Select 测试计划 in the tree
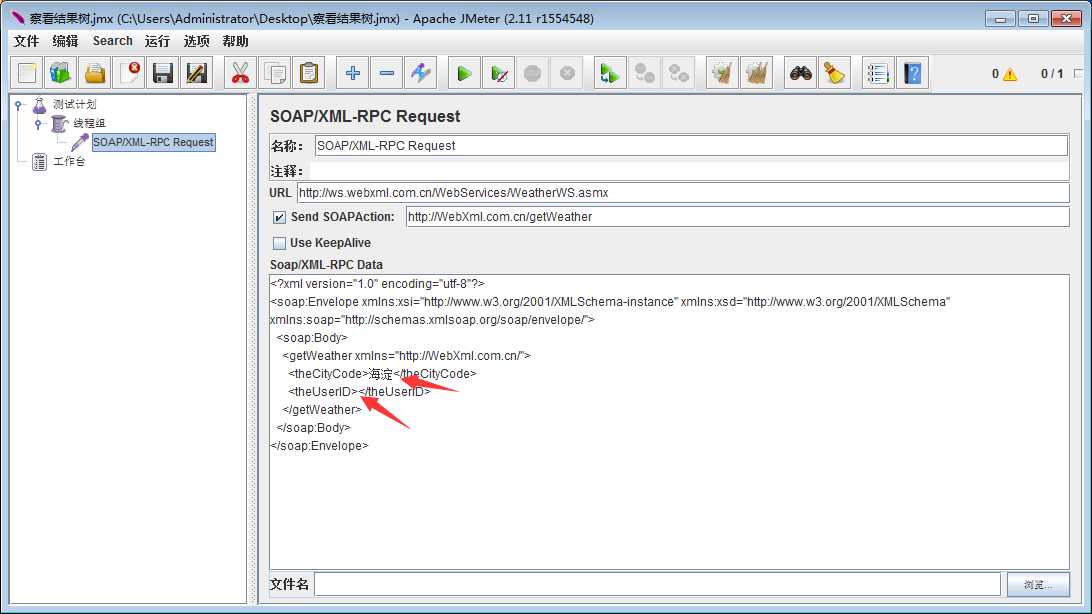The height and width of the screenshot is (614, 1092). click(75, 104)
